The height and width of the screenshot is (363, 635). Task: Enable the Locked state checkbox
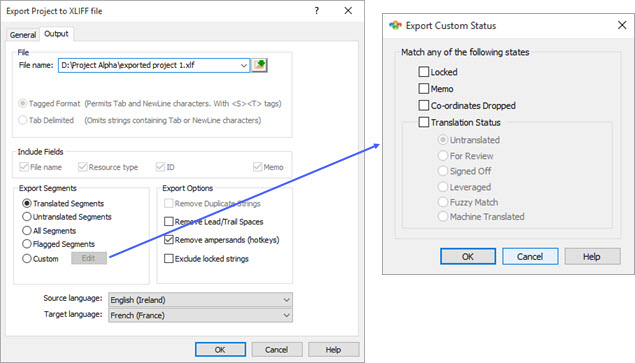424,72
